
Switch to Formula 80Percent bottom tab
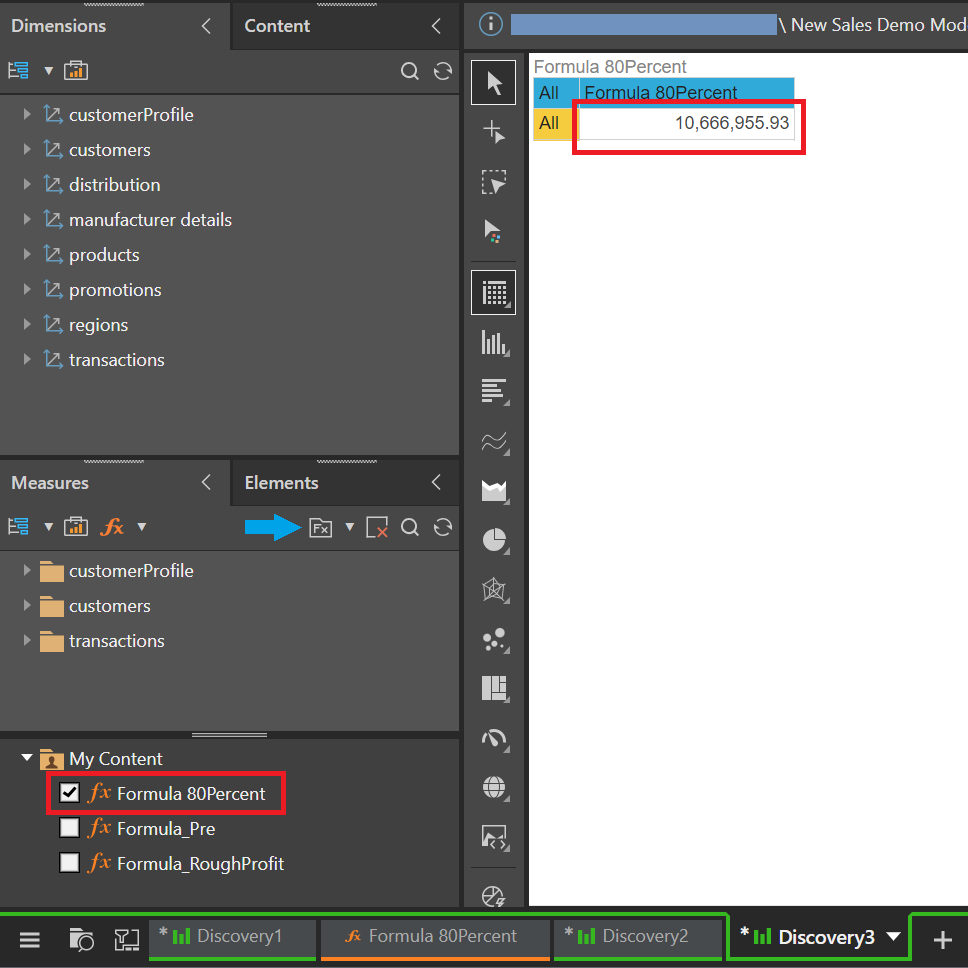(x=435, y=938)
